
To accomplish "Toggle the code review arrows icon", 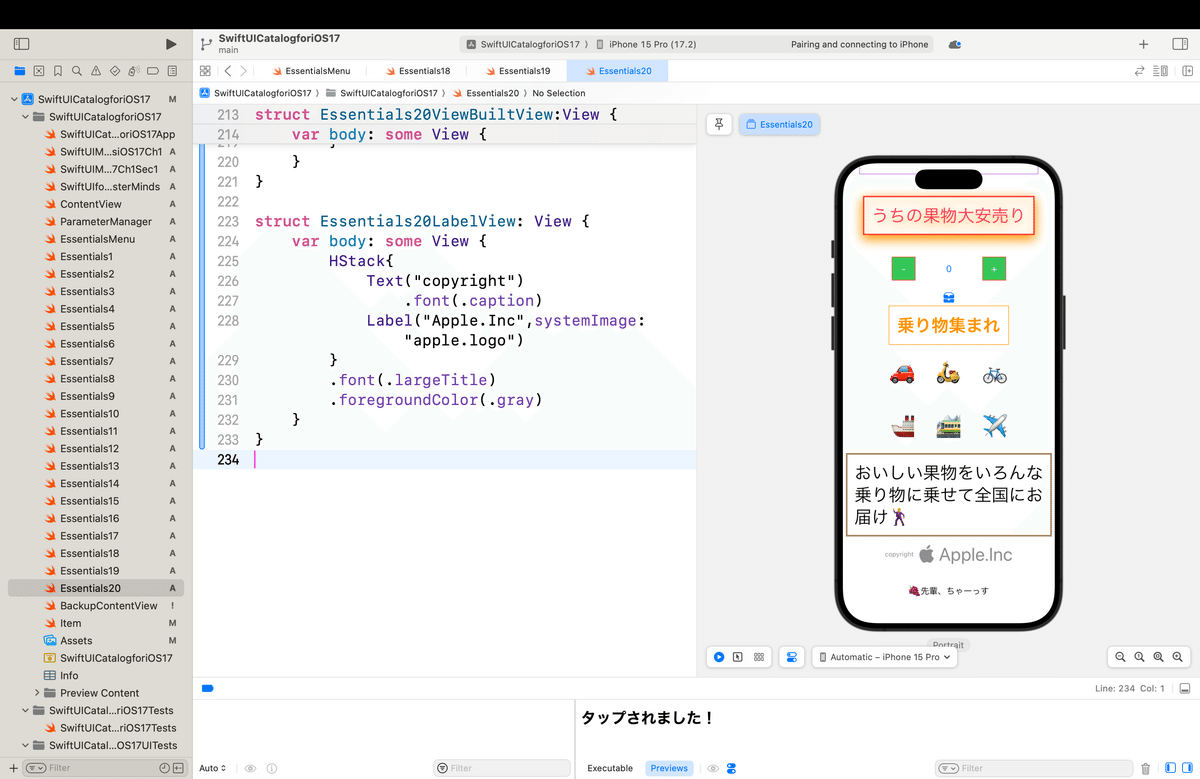I will pyautogui.click(x=1139, y=71).
